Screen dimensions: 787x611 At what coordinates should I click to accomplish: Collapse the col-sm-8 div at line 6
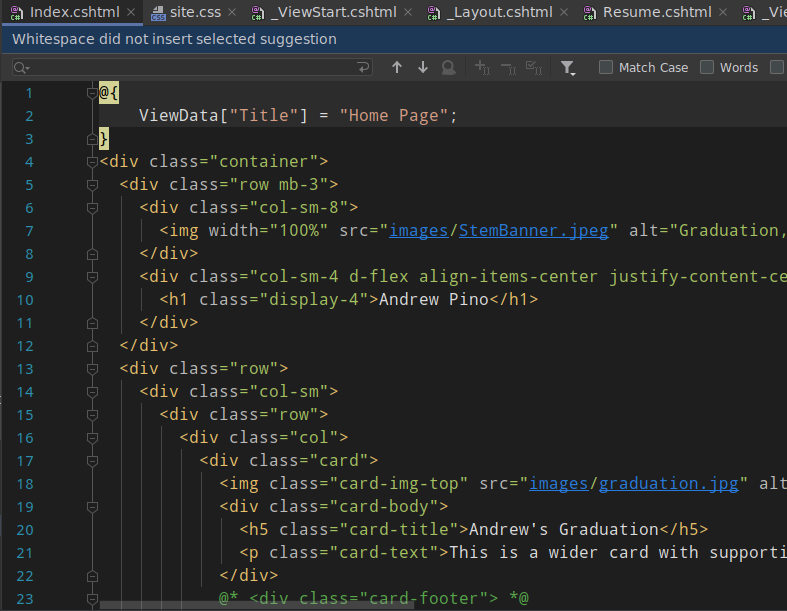[x=92, y=207]
